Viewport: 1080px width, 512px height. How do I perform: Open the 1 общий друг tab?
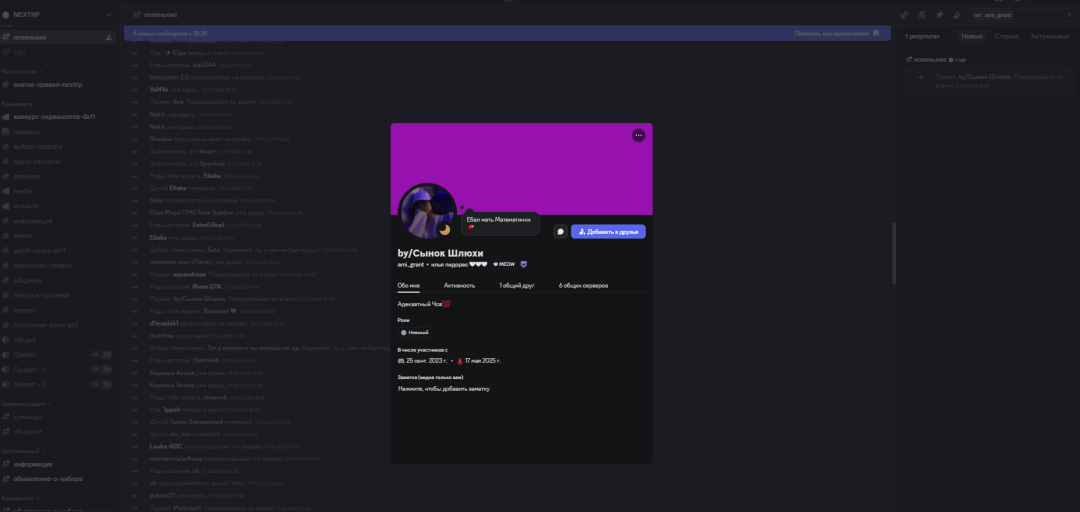click(517, 285)
